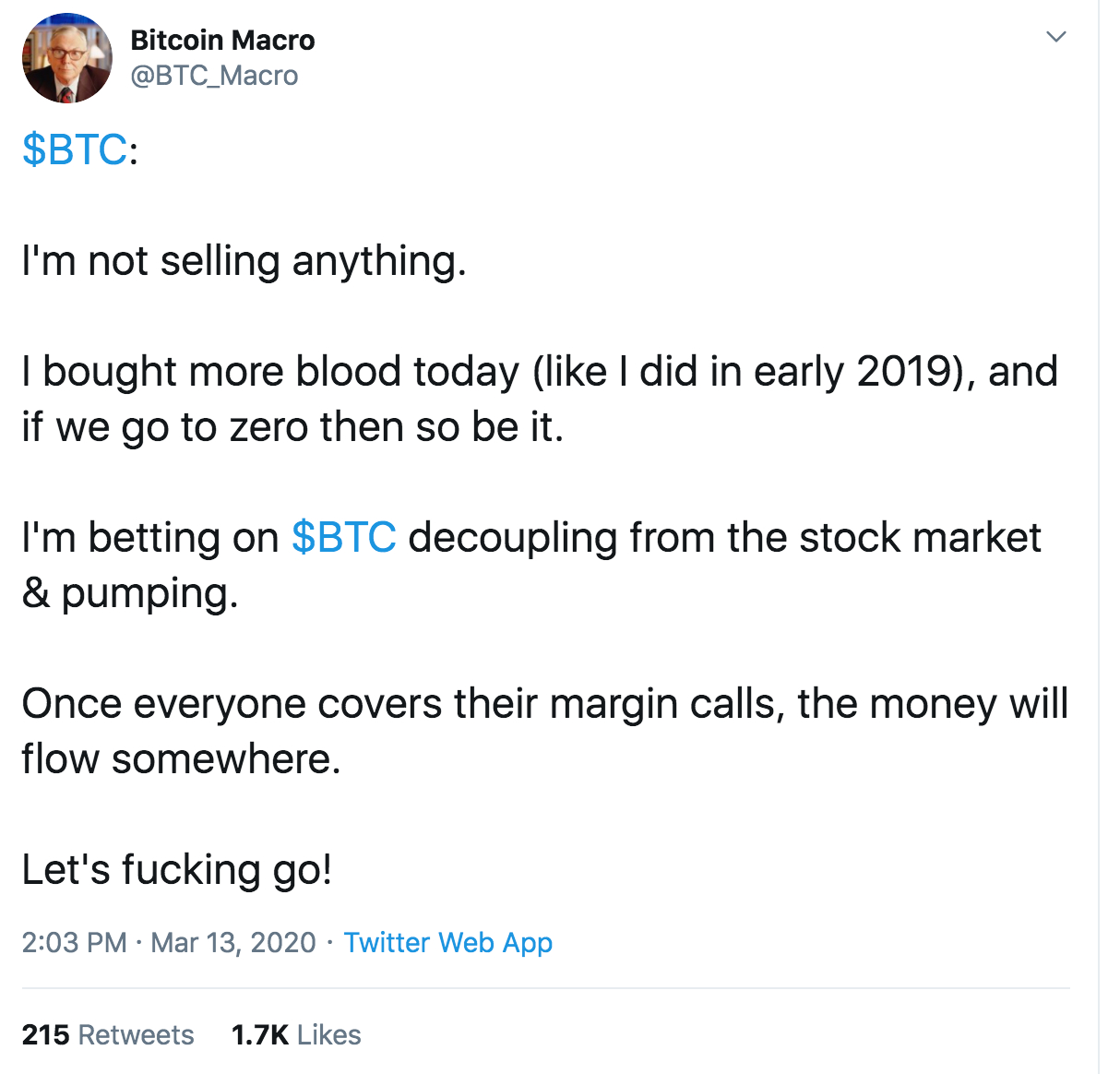Open the Twitter Web App source link
Screen dimensions: 1120x1074
tap(447, 942)
